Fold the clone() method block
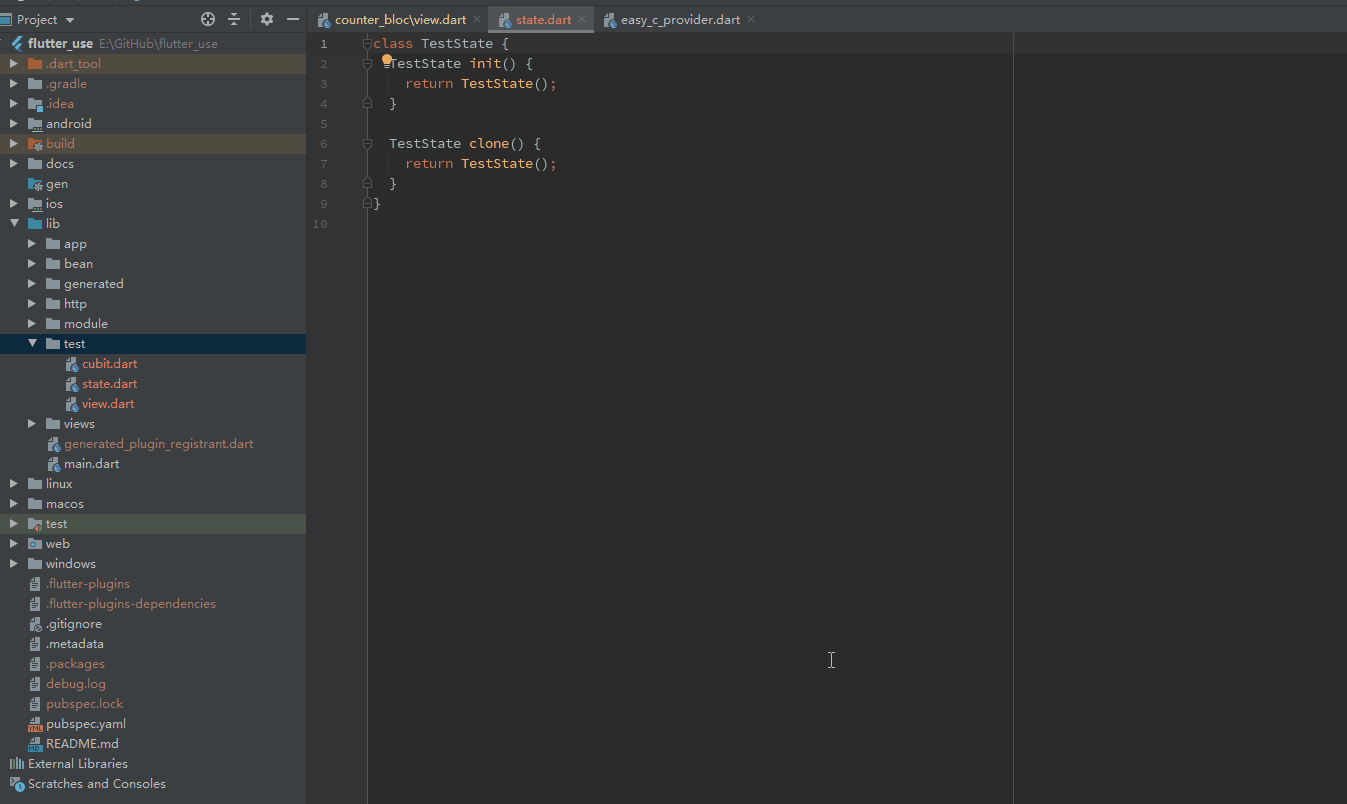The width and height of the screenshot is (1347, 804). point(367,144)
